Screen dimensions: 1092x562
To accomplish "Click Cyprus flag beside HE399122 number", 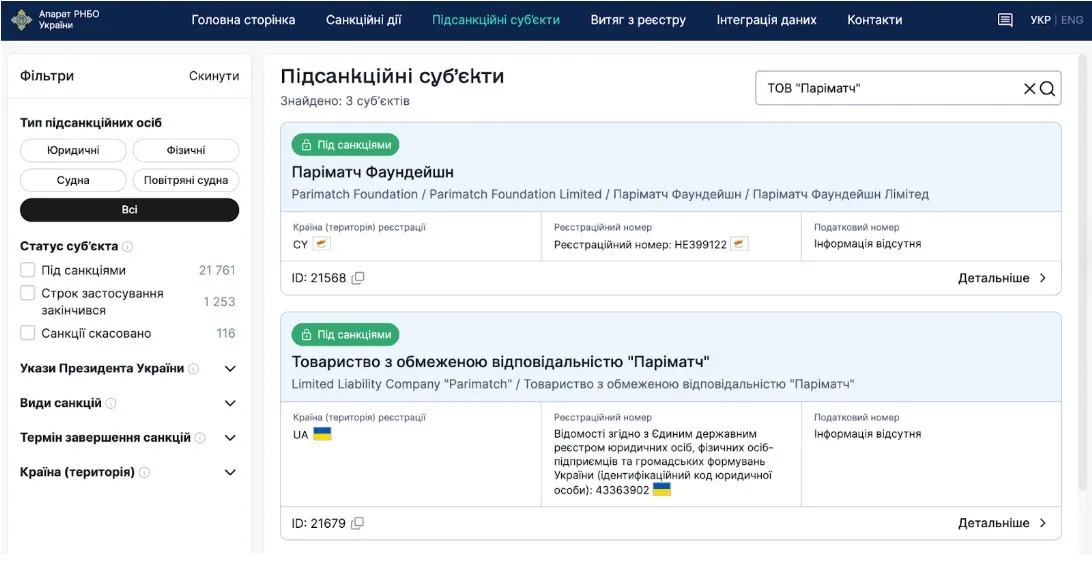I will 740,244.
